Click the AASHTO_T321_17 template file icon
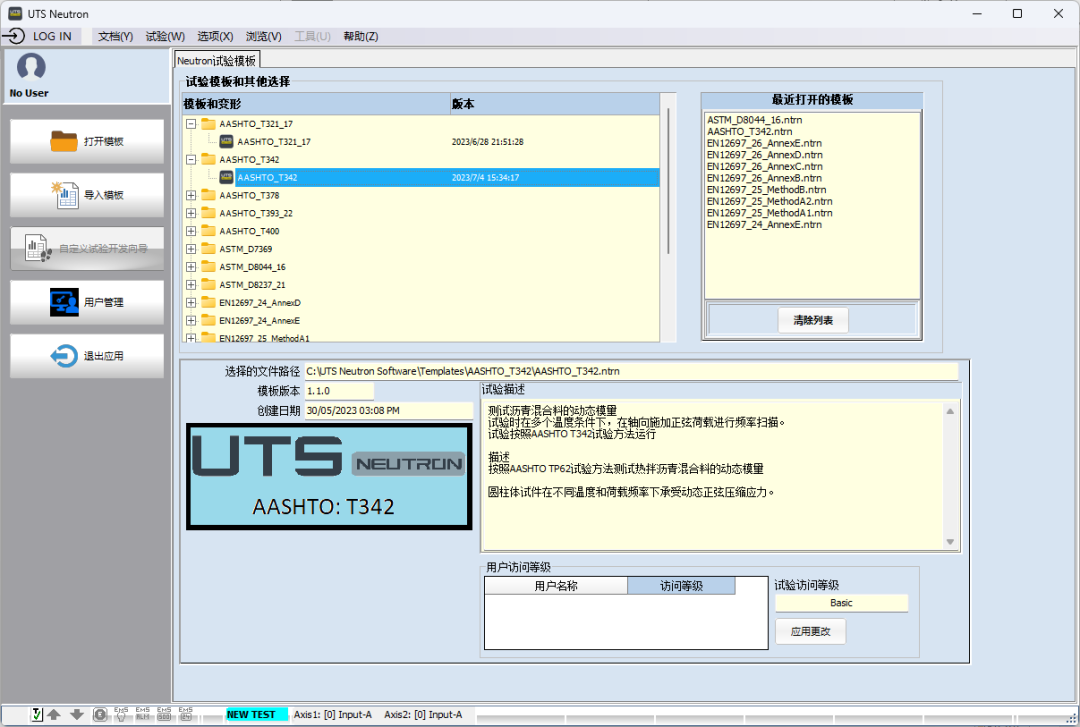1080x727 pixels. (x=226, y=142)
